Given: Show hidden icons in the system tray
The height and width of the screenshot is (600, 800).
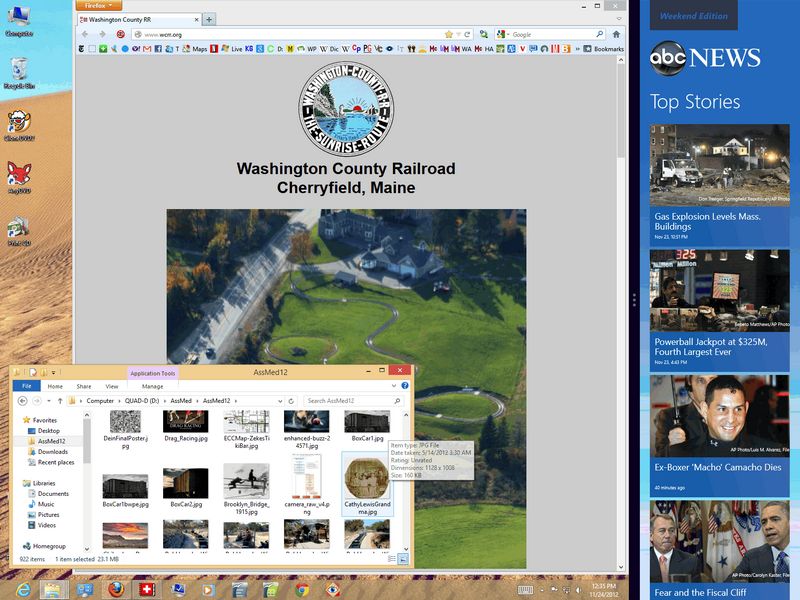Looking at the screenshot, I should (x=541, y=590).
